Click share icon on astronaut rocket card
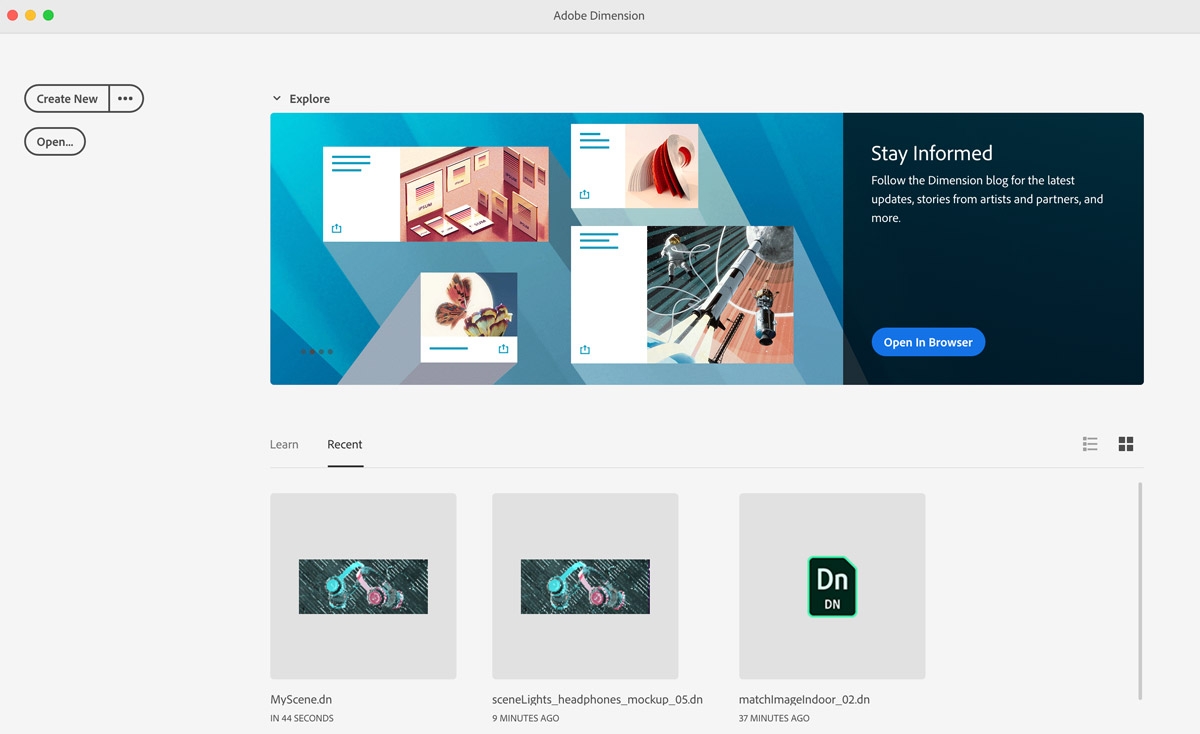This screenshot has width=1200, height=734. pos(585,350)
